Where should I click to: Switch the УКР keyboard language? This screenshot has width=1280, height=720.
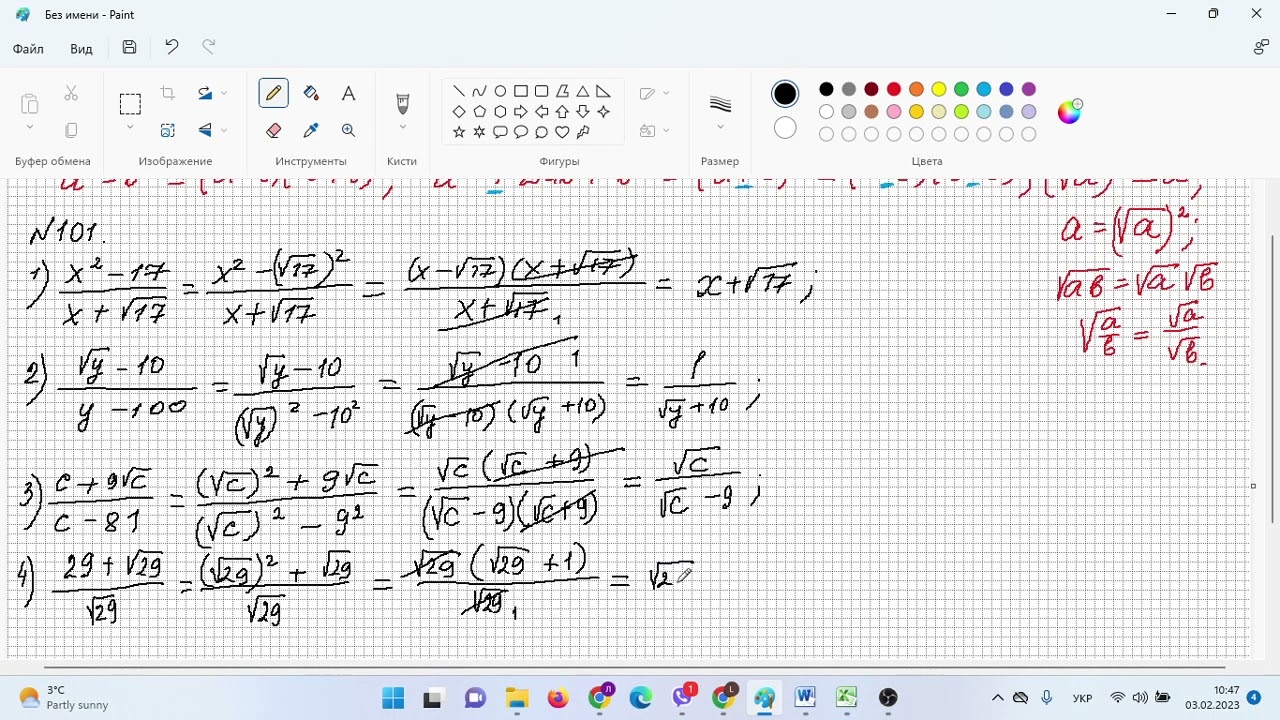pos(1082,697)
